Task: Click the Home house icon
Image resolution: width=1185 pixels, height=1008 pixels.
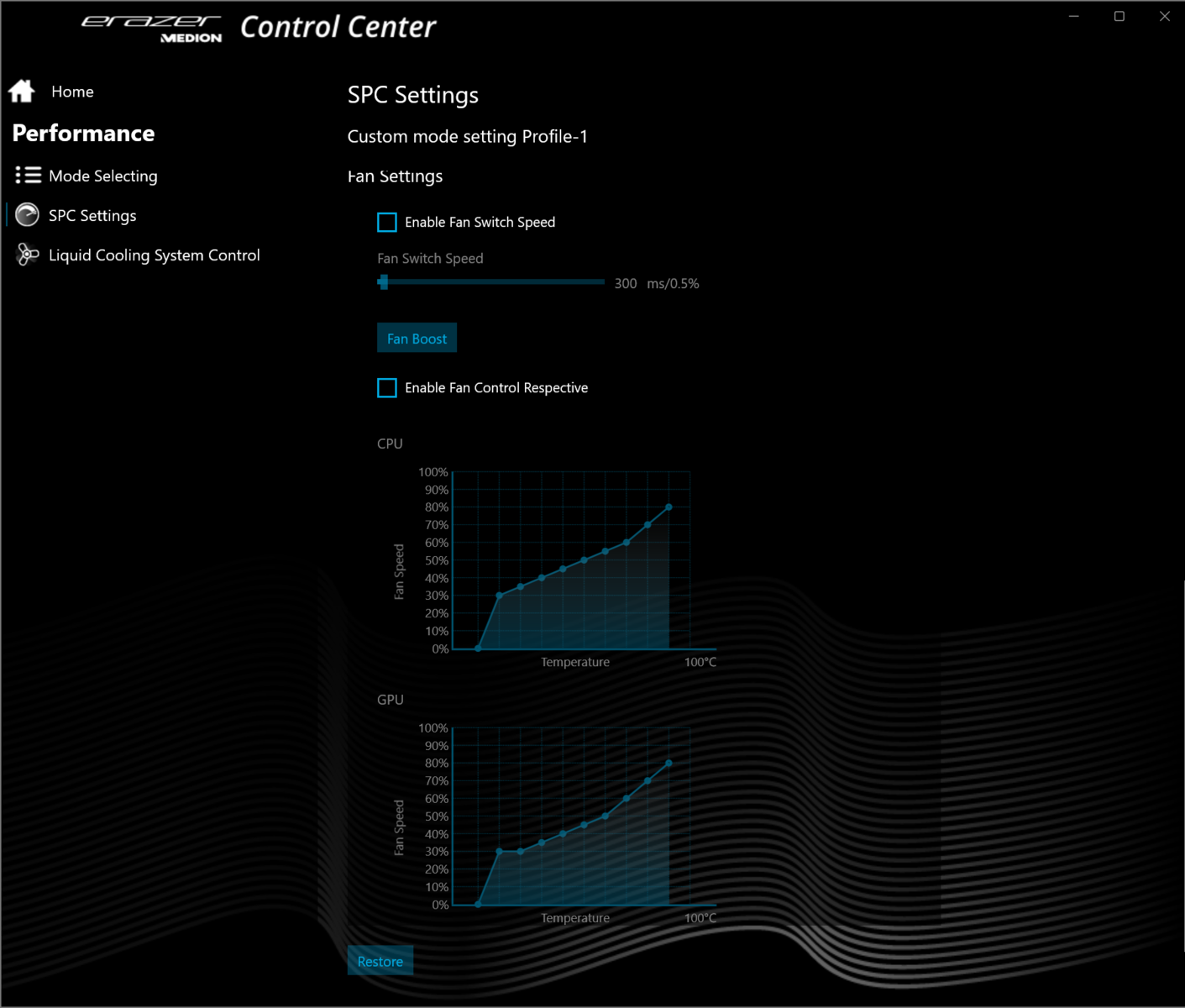Action: 22,91
